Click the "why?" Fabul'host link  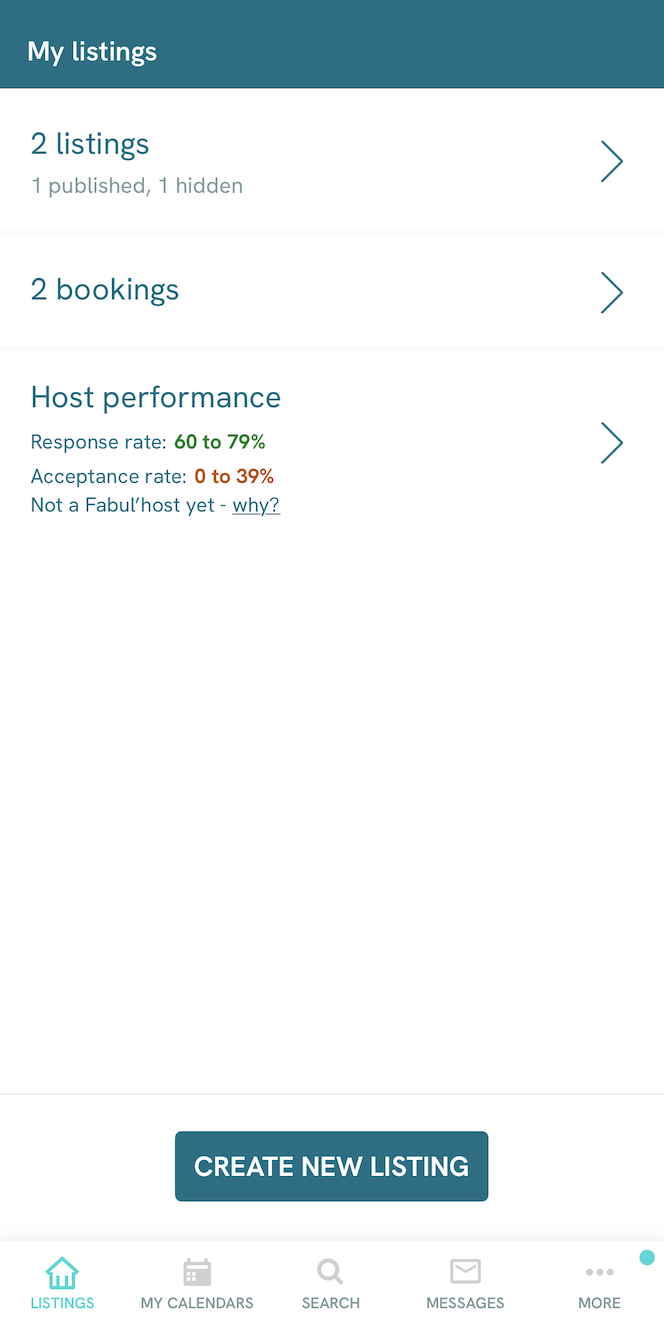256,505
